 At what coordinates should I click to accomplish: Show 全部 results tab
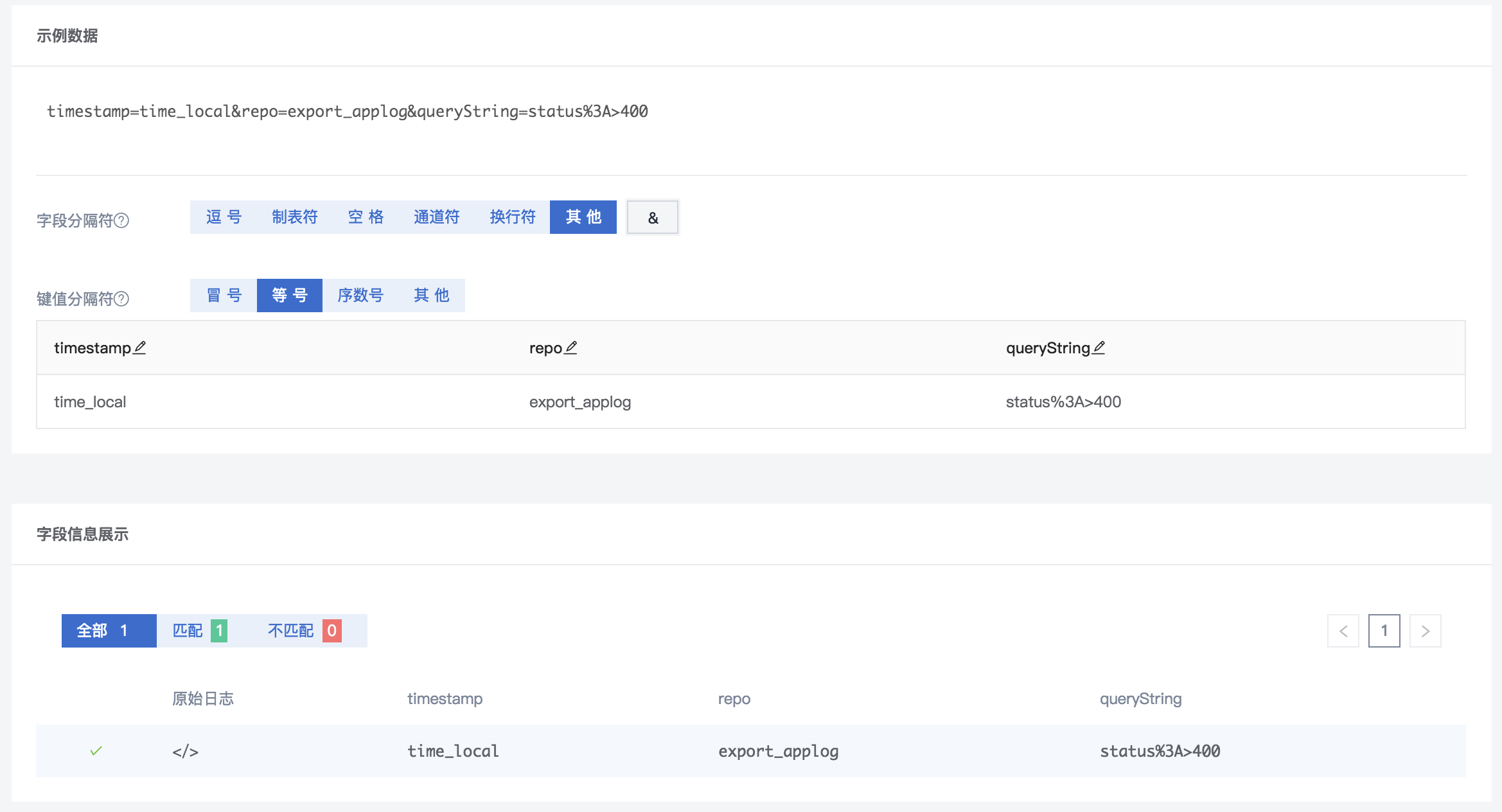(x=109, y=631)
